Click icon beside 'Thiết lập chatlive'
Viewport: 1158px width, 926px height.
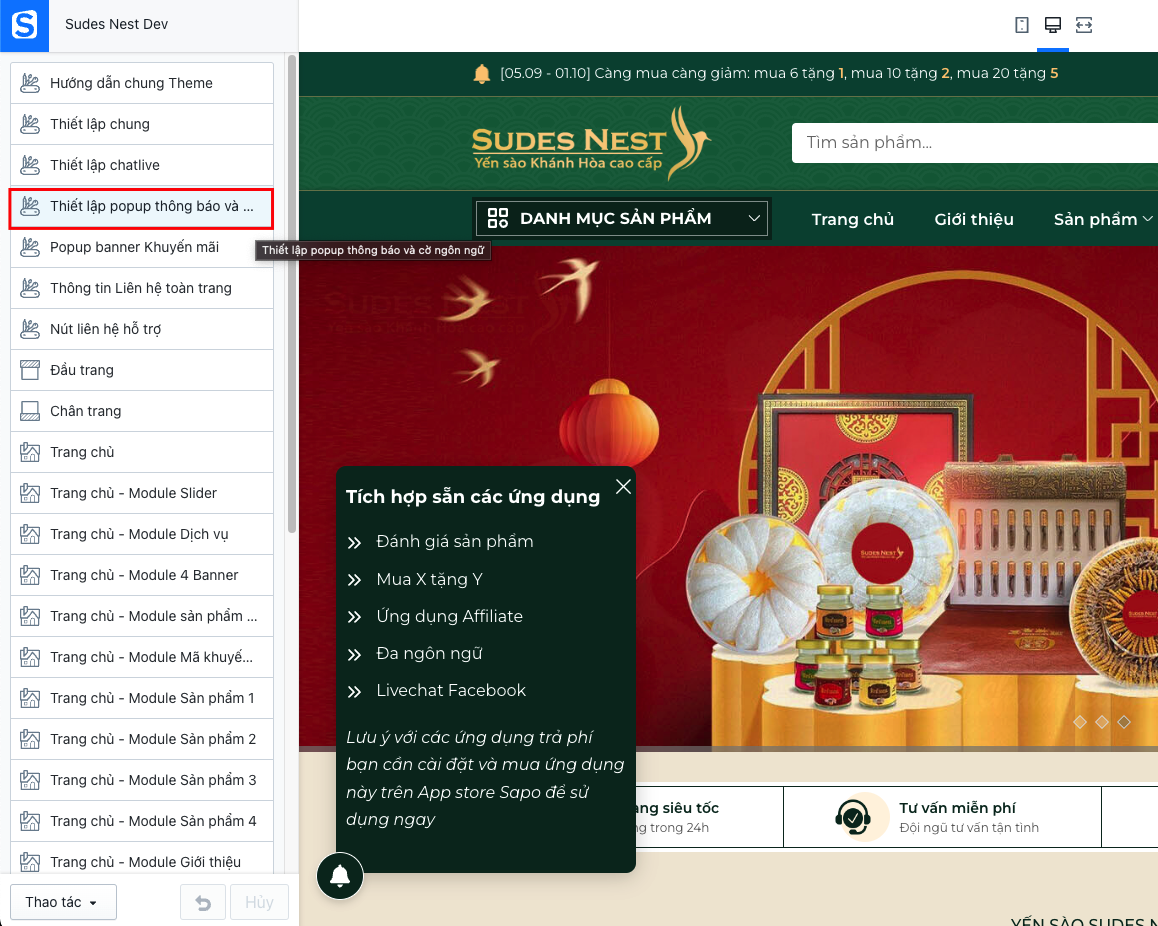(x=30, y=165)
